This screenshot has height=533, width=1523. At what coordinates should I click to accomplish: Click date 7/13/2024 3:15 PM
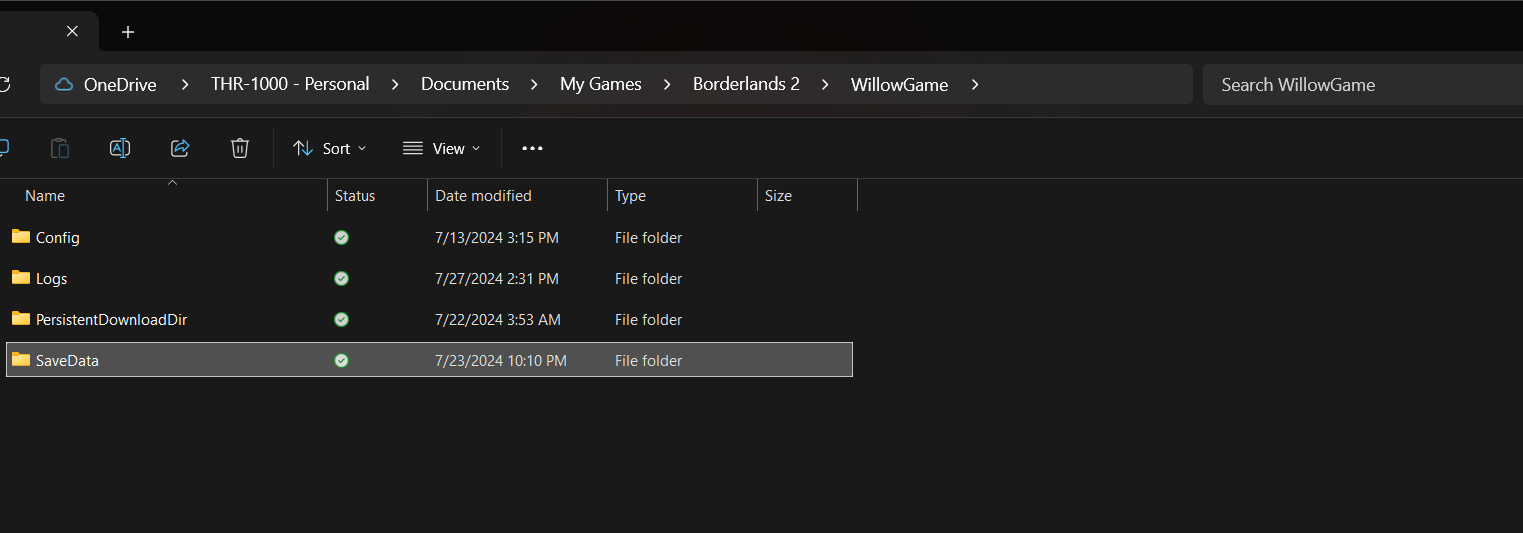(x=497, y=238)
